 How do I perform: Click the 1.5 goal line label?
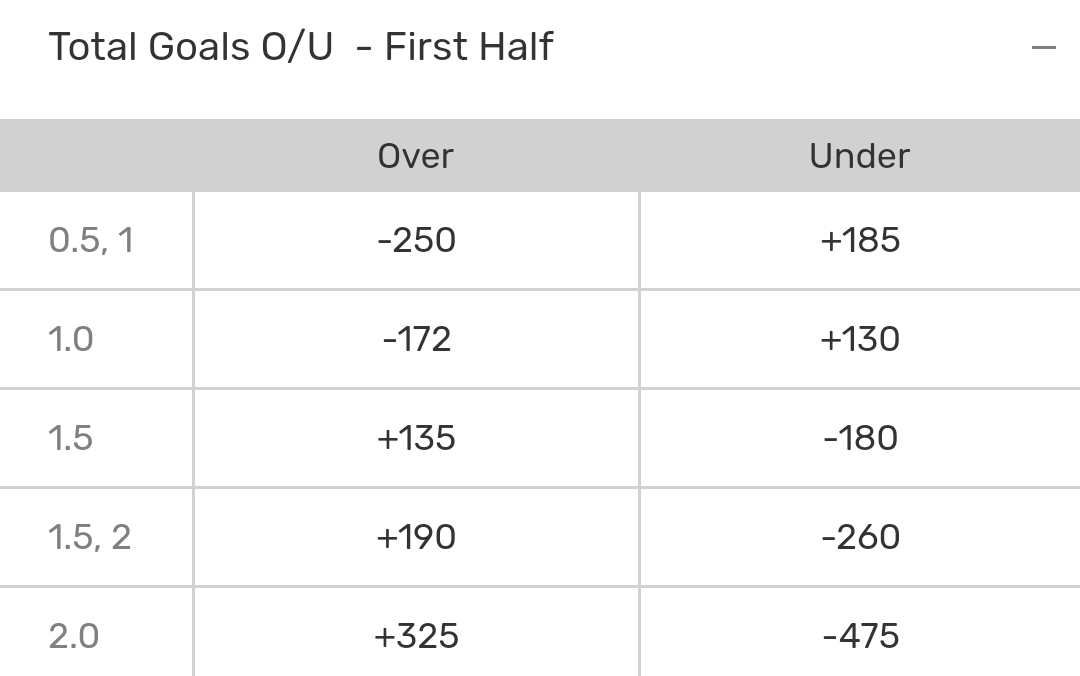pos(71,438)
